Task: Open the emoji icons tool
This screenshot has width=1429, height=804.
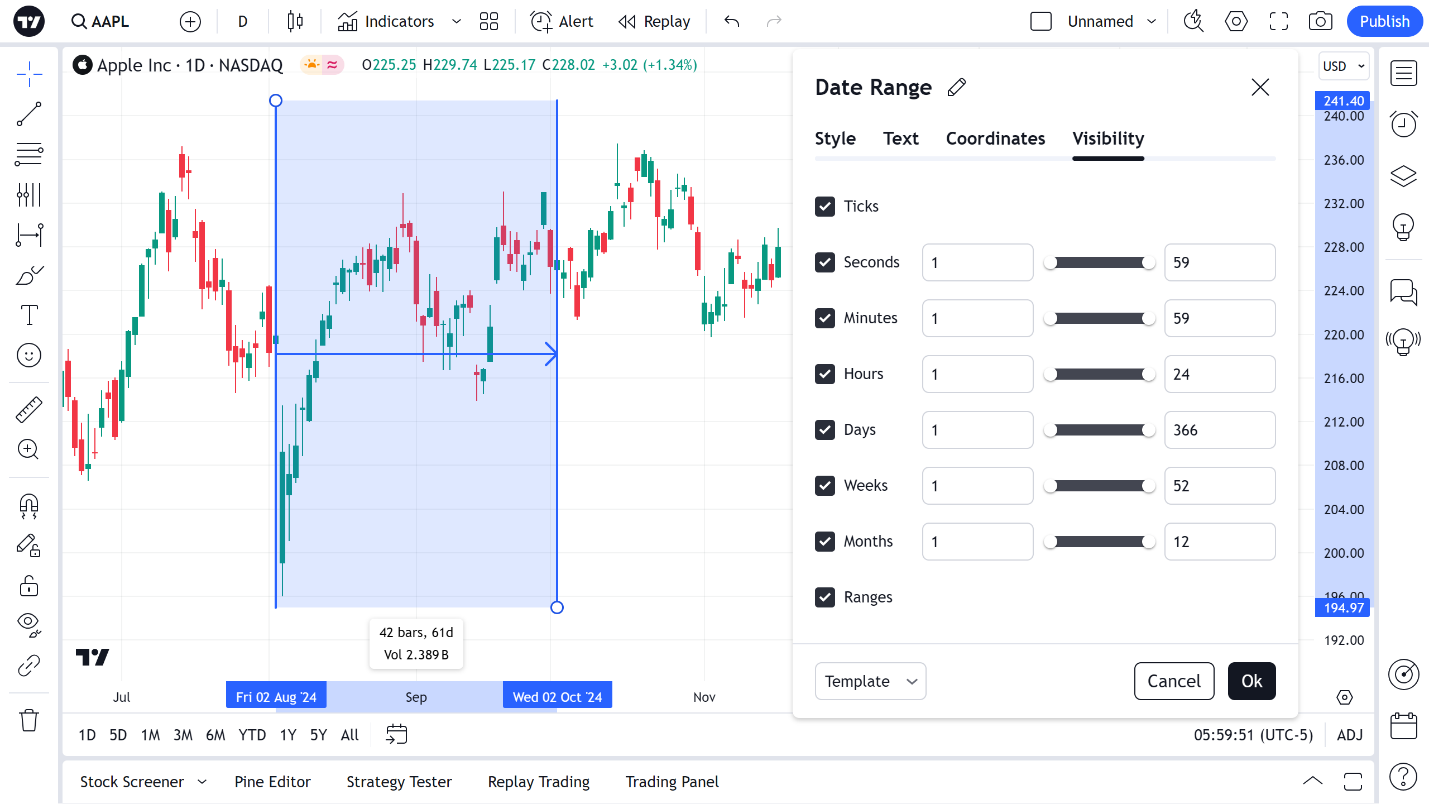Action: coord(29,355)
